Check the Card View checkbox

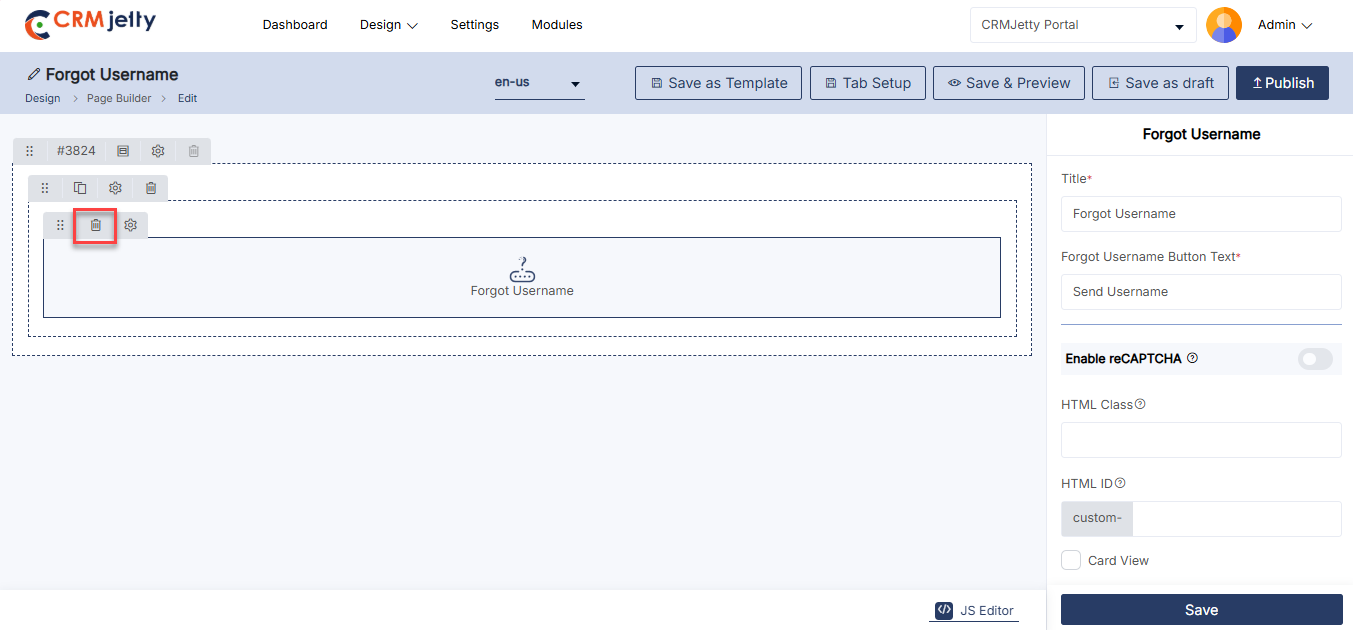click(x=1071, y=560)
